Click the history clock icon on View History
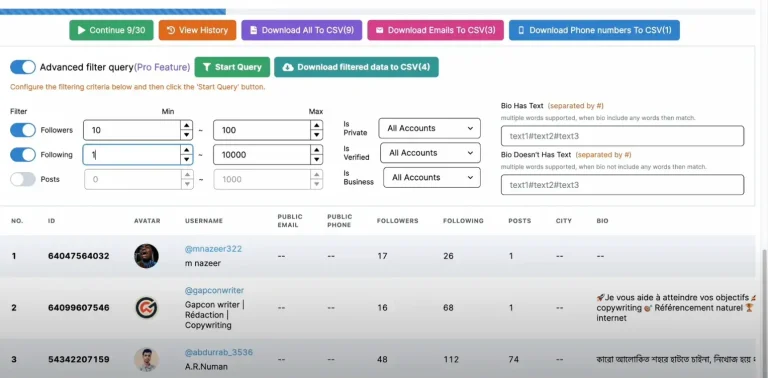This screenshot has height=378, width=768. (171, 30)
